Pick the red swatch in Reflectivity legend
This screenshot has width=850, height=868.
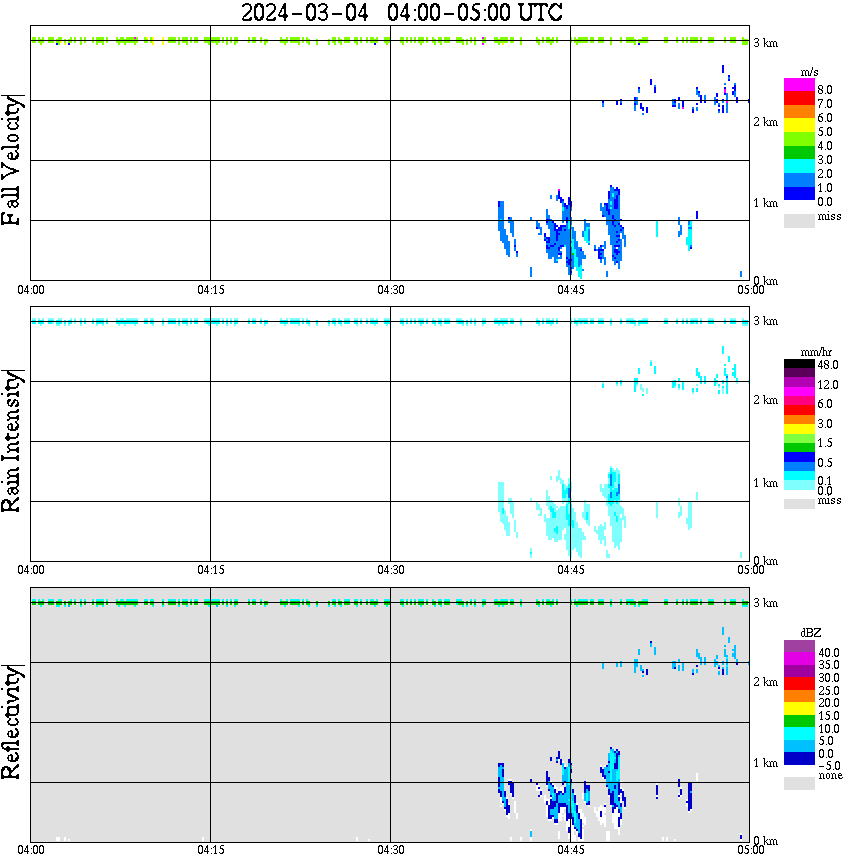coord(799,684)
